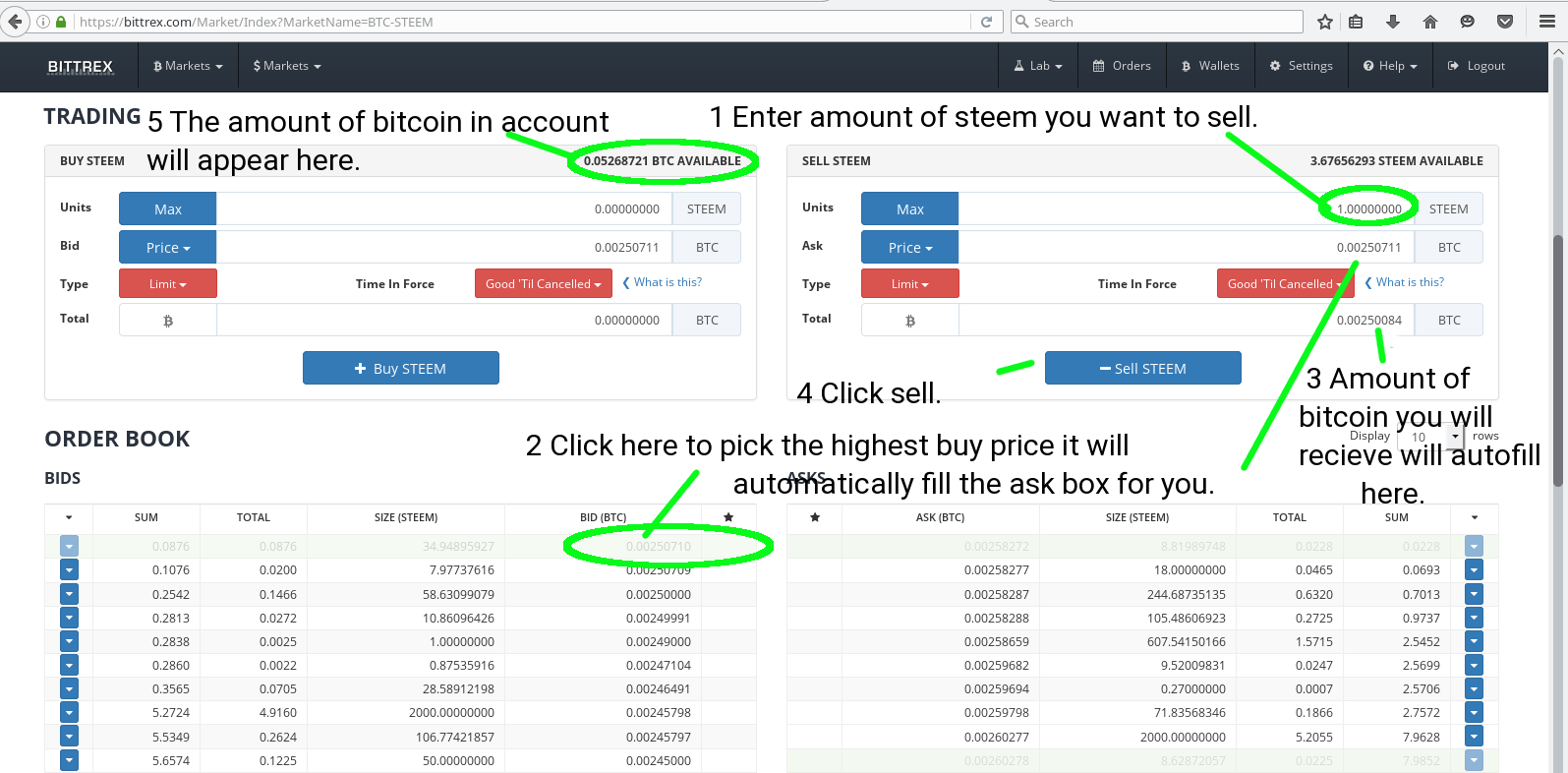1568x773 pixels.
Task: Click the Buy STEEM button
Action: pyautogui.click(x=401, y=368)
